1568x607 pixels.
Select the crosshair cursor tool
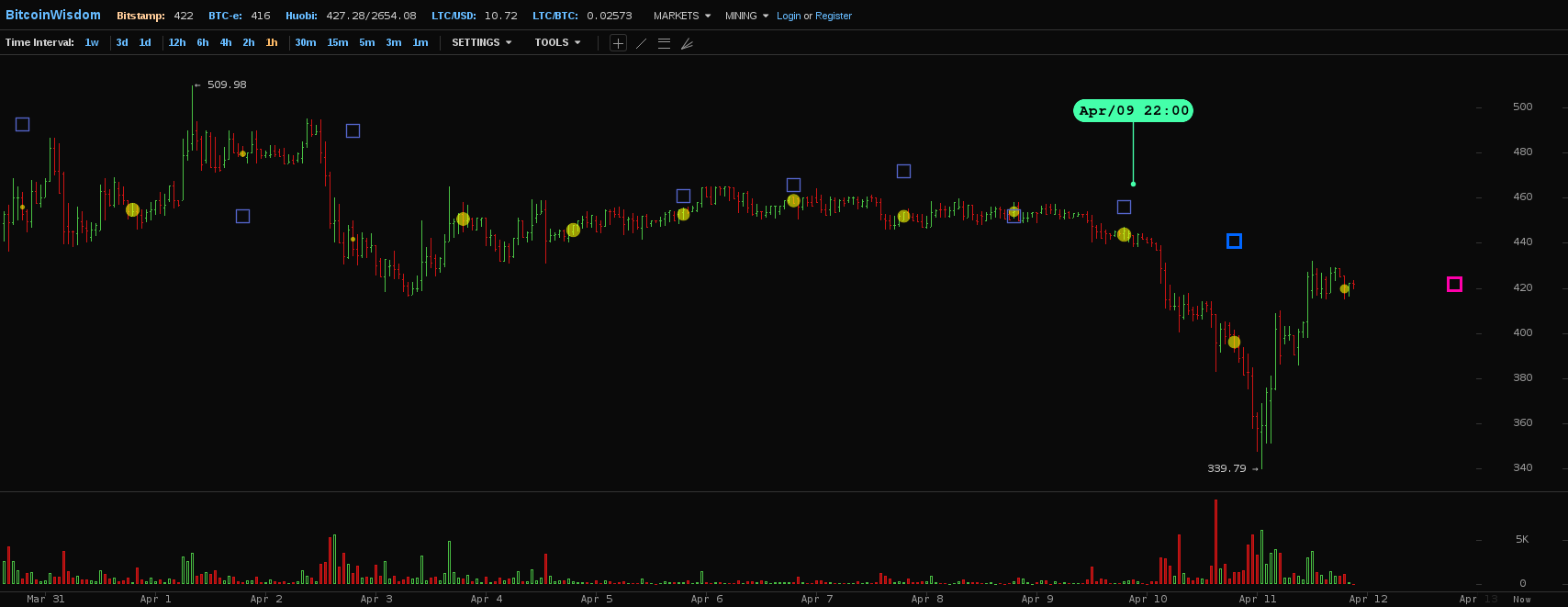(618, 43)
